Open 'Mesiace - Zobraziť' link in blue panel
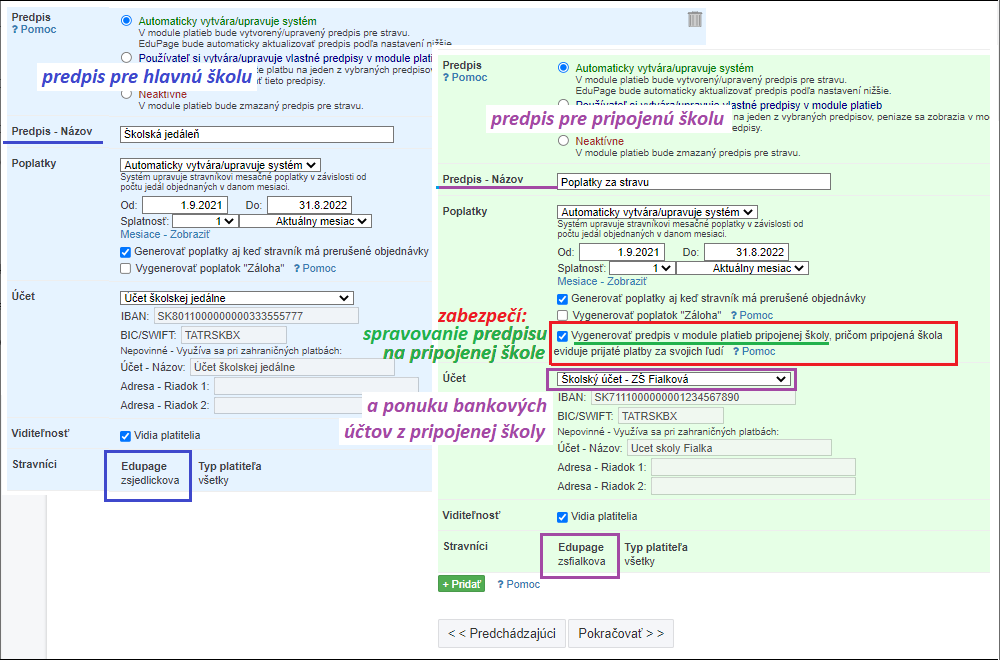This screenshot has width=1000, height=660. [x=165, y=235]
